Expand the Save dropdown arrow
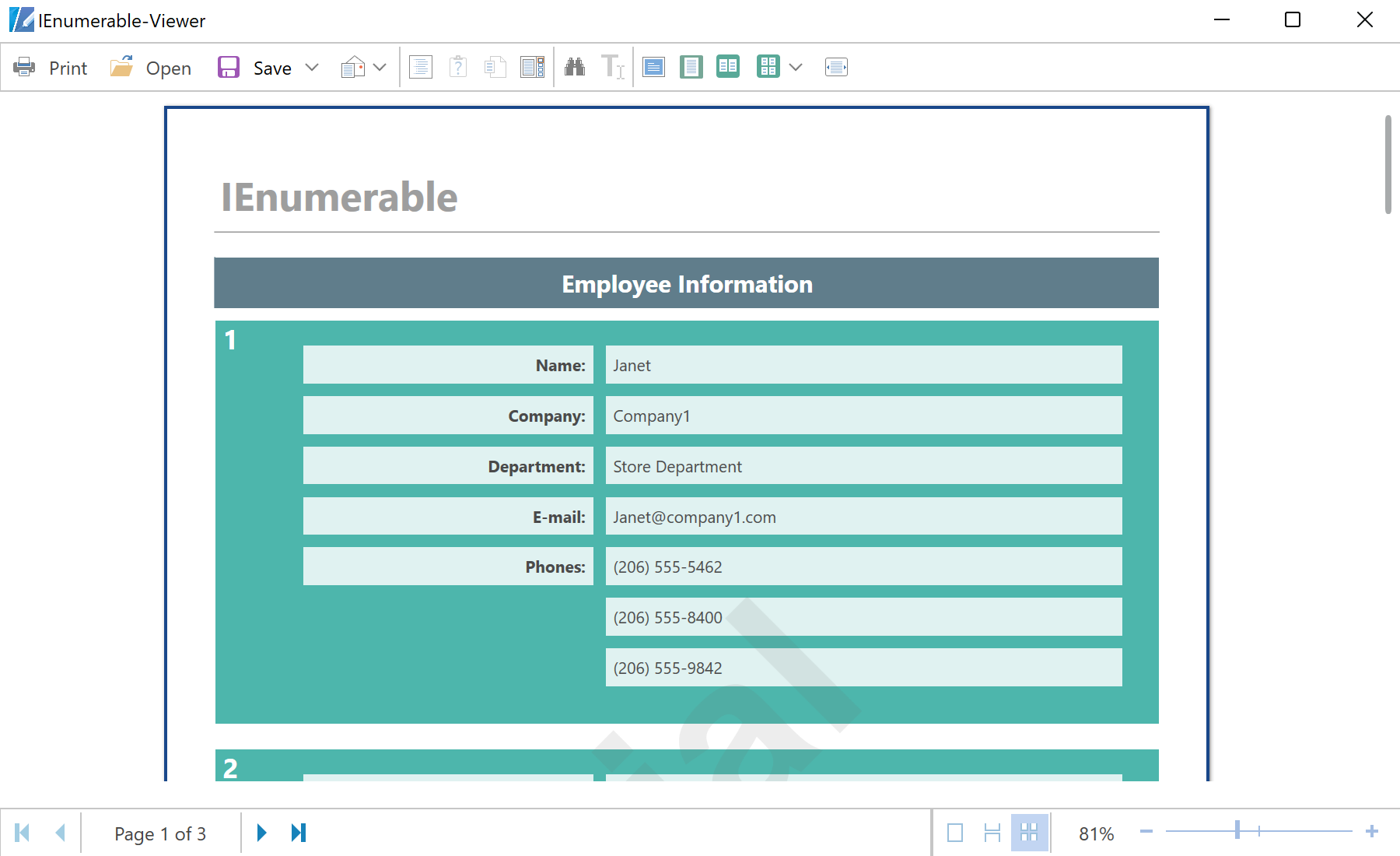 pos(312,68)
